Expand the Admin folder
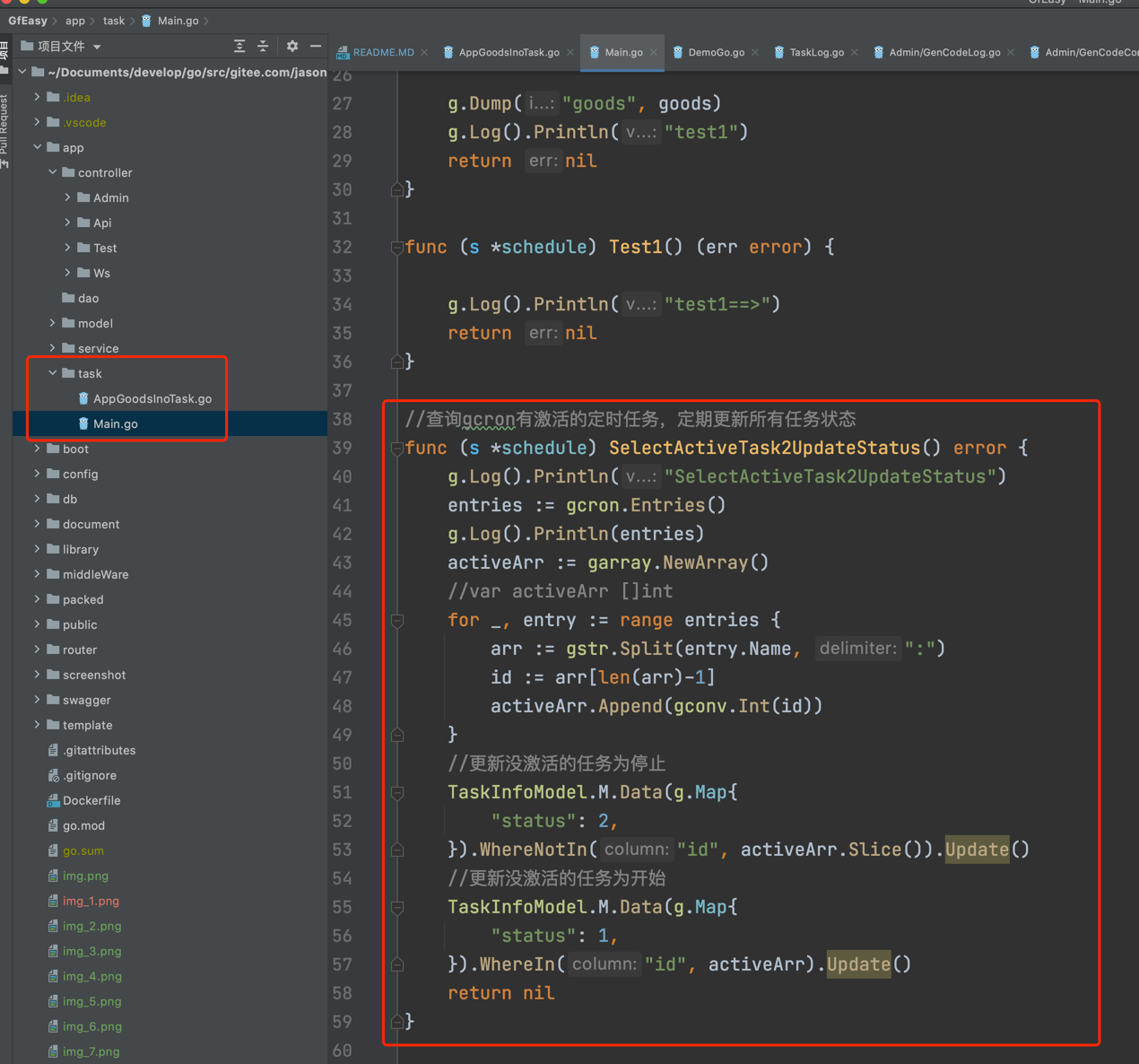The height and width of the screenshot is (1064, 1139). click(x=67, y=197)
